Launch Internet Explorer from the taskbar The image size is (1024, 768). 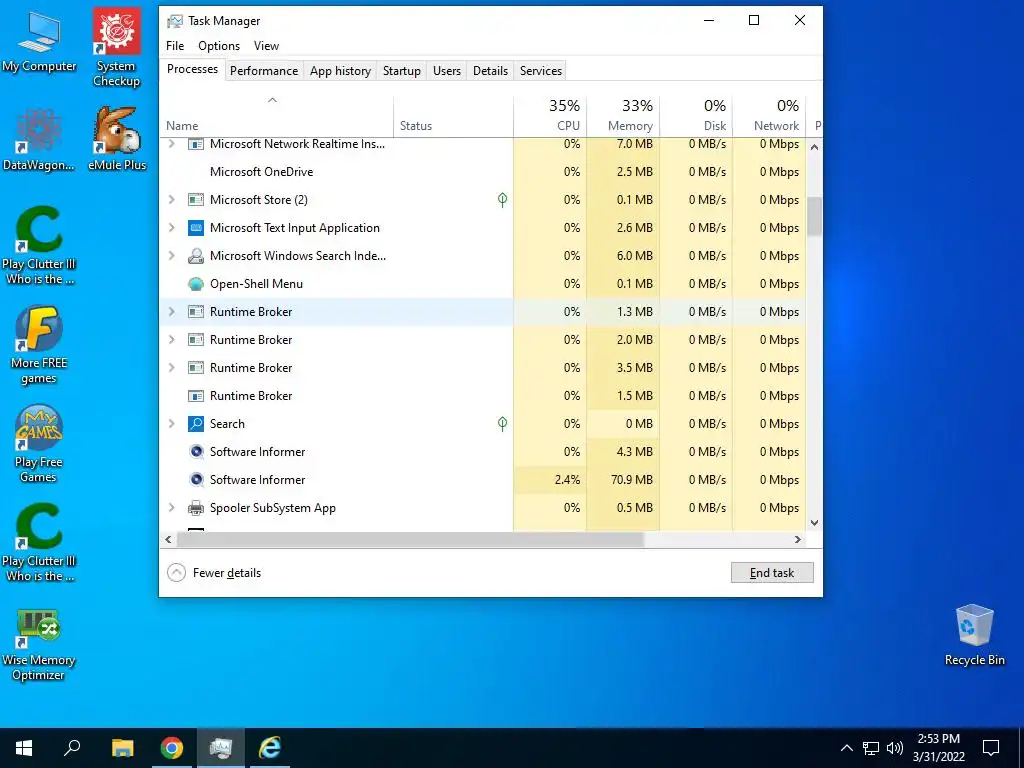point(270,748)
